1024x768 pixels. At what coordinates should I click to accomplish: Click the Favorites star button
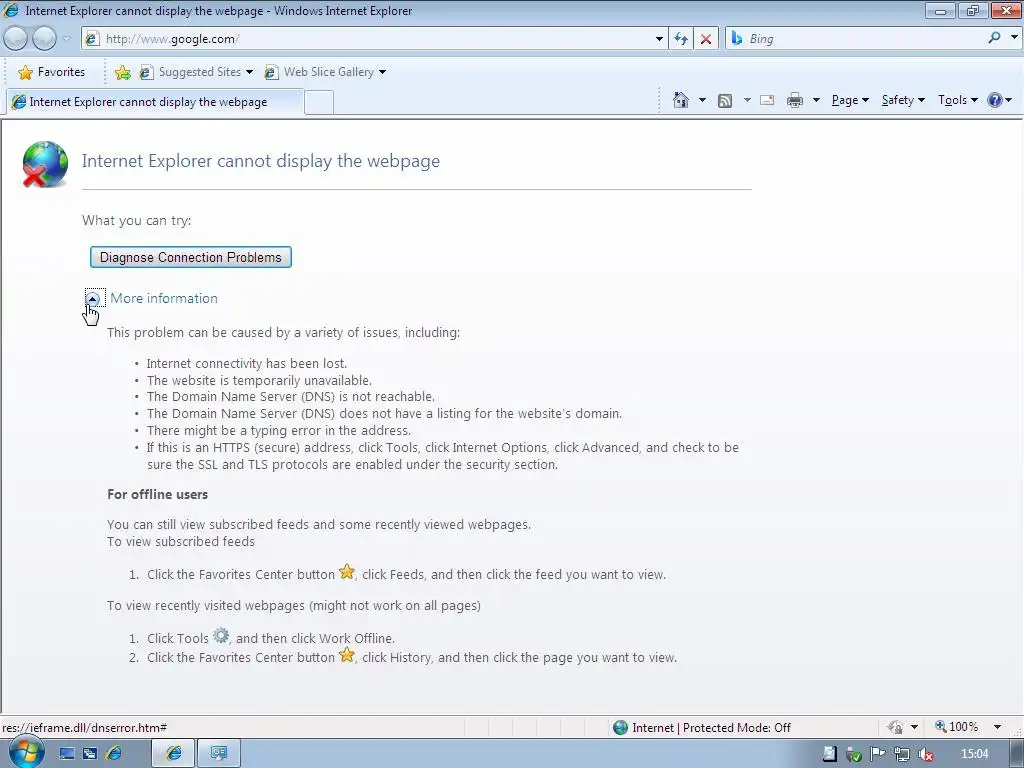point(52,72)
